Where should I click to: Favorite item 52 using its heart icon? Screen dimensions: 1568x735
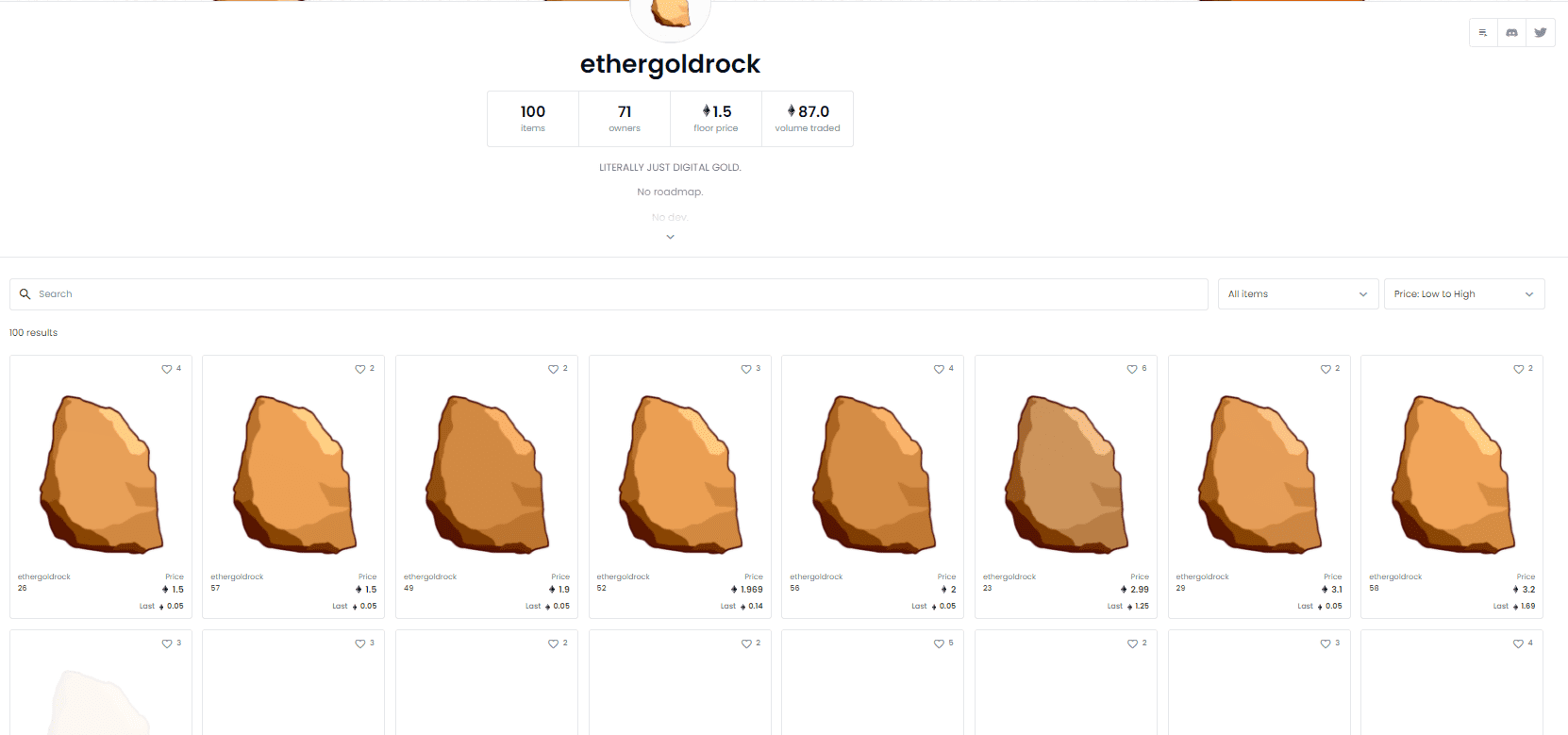coord(746,369)
